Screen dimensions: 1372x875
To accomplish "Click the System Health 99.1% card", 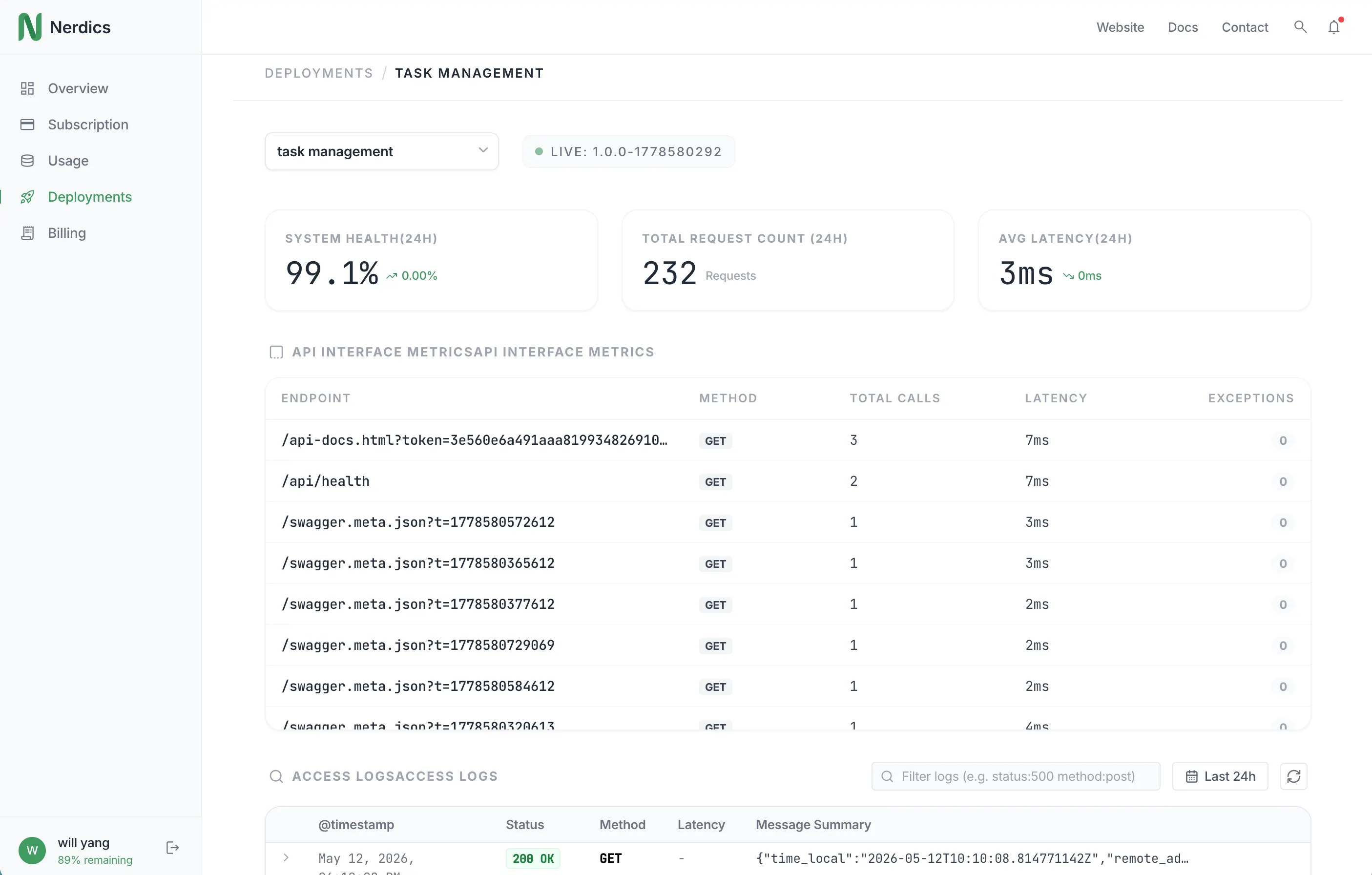I will (x=431, y=260).
